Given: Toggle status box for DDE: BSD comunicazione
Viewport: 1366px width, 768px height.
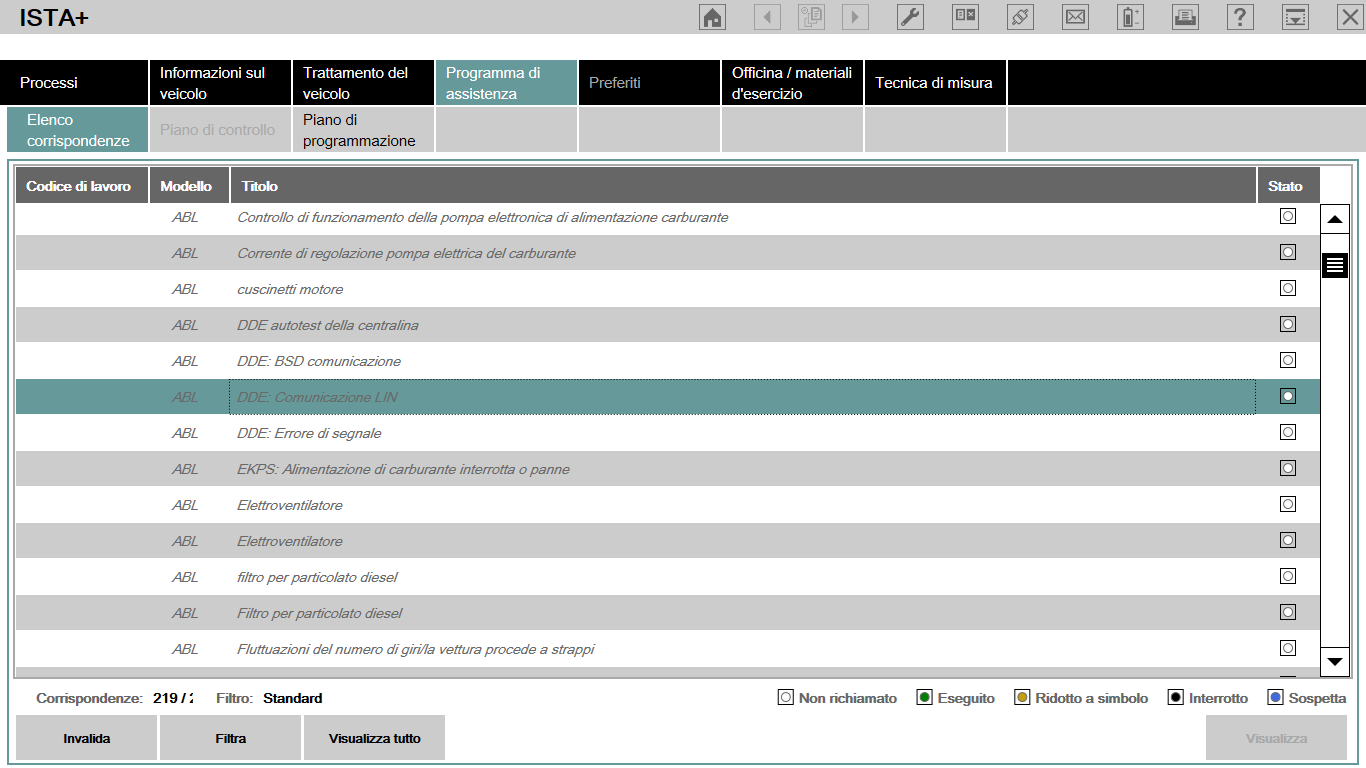Looking at the screenshot, I should coord(1288,360).
